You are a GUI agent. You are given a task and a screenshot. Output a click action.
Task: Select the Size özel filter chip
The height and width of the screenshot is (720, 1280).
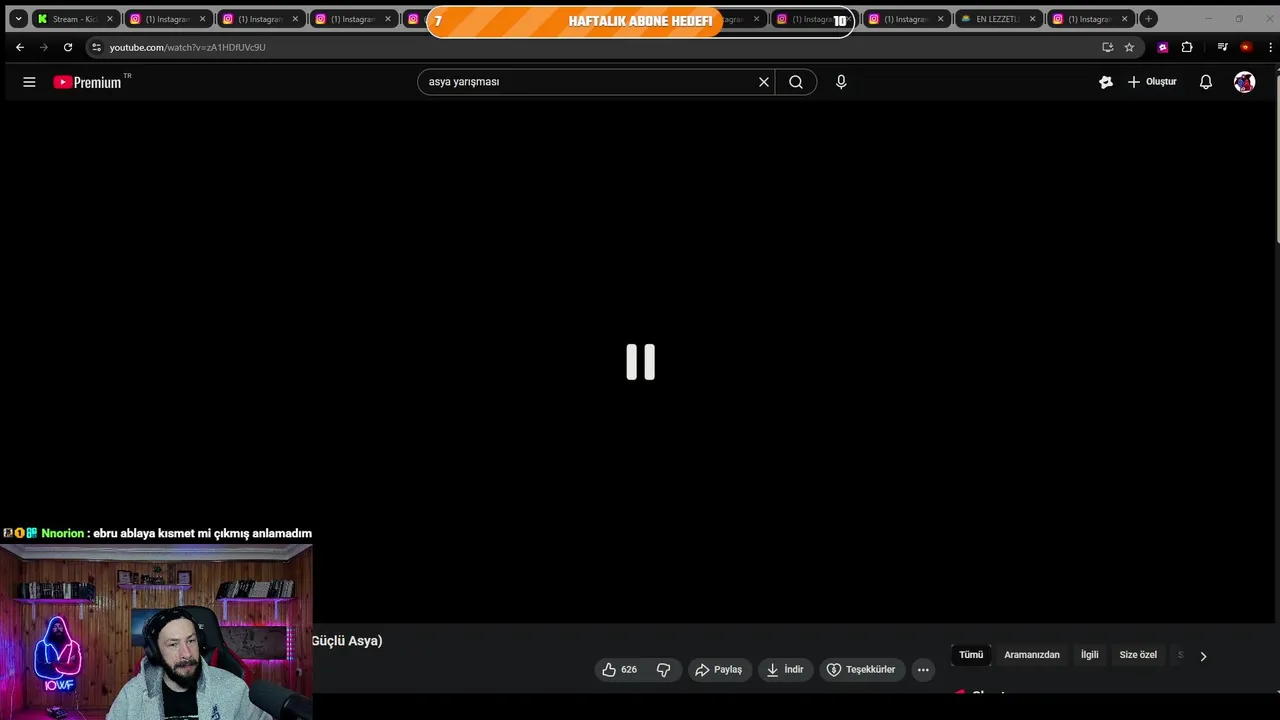click(x=1138, y=655)
